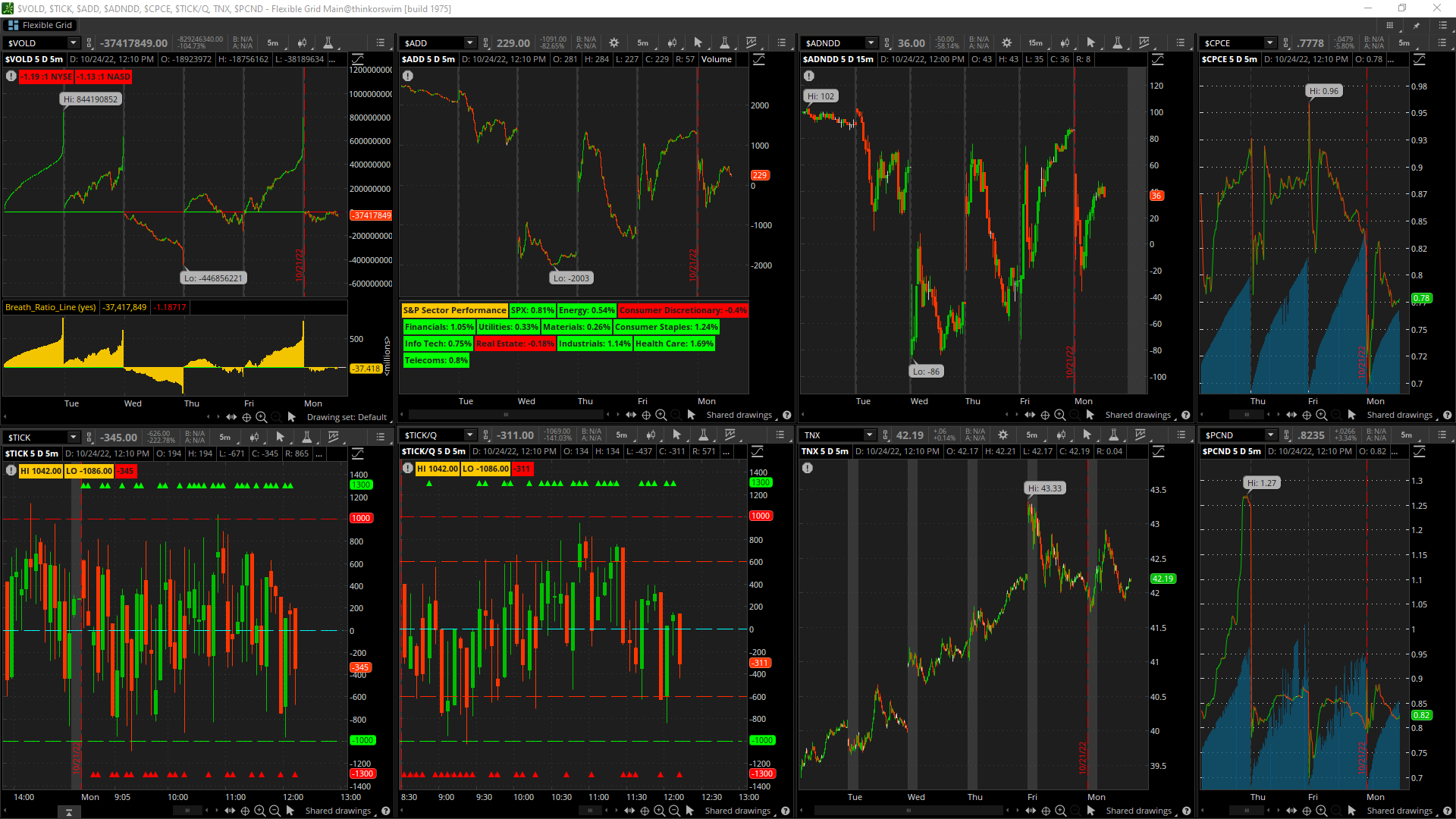This screenshot has width=1456, height=819.
Task: Open chart settings gear in $ADNDD panel
Action: (1006, 43)
